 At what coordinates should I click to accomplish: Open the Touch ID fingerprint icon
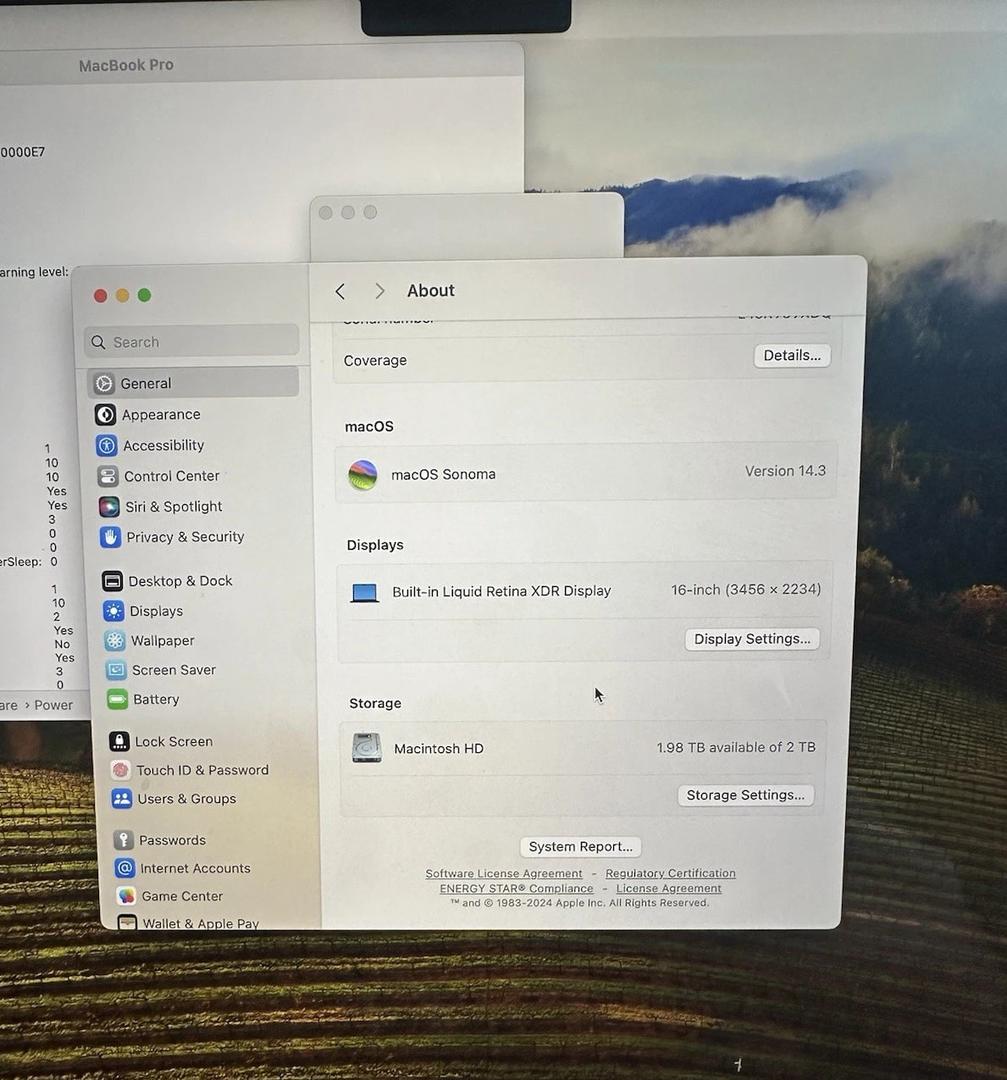pyautogui.click(x=121, y=770)
